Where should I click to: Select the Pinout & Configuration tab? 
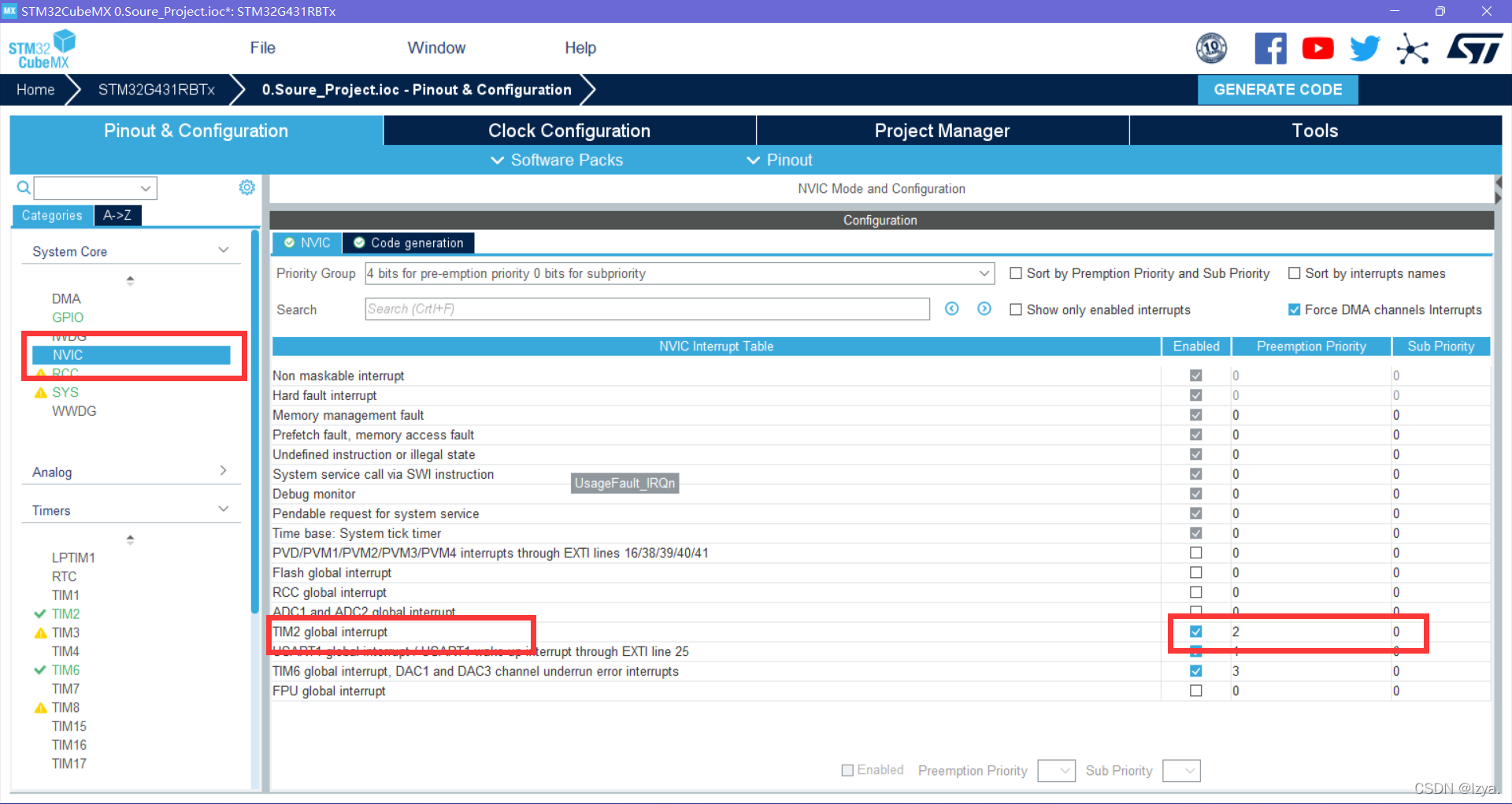tap(196, 131)
